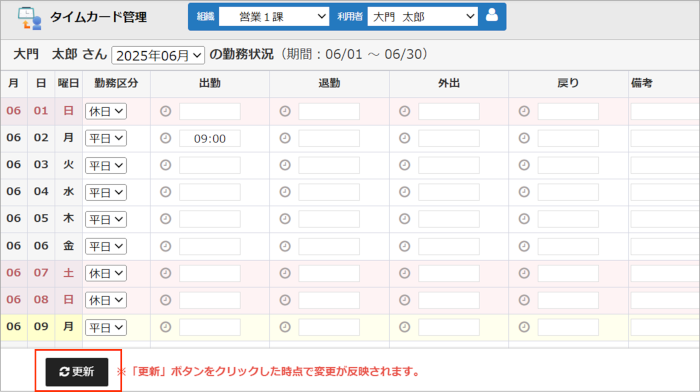Click the 更新 button
This screenshot has height=392, width=700.
tap(77, 371)
